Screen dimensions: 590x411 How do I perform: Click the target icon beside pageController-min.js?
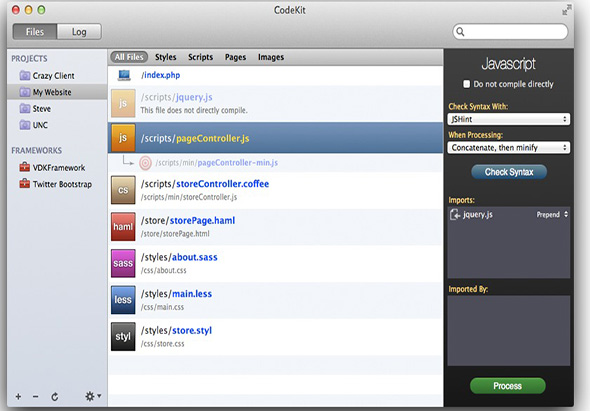(x=145, y=163)
